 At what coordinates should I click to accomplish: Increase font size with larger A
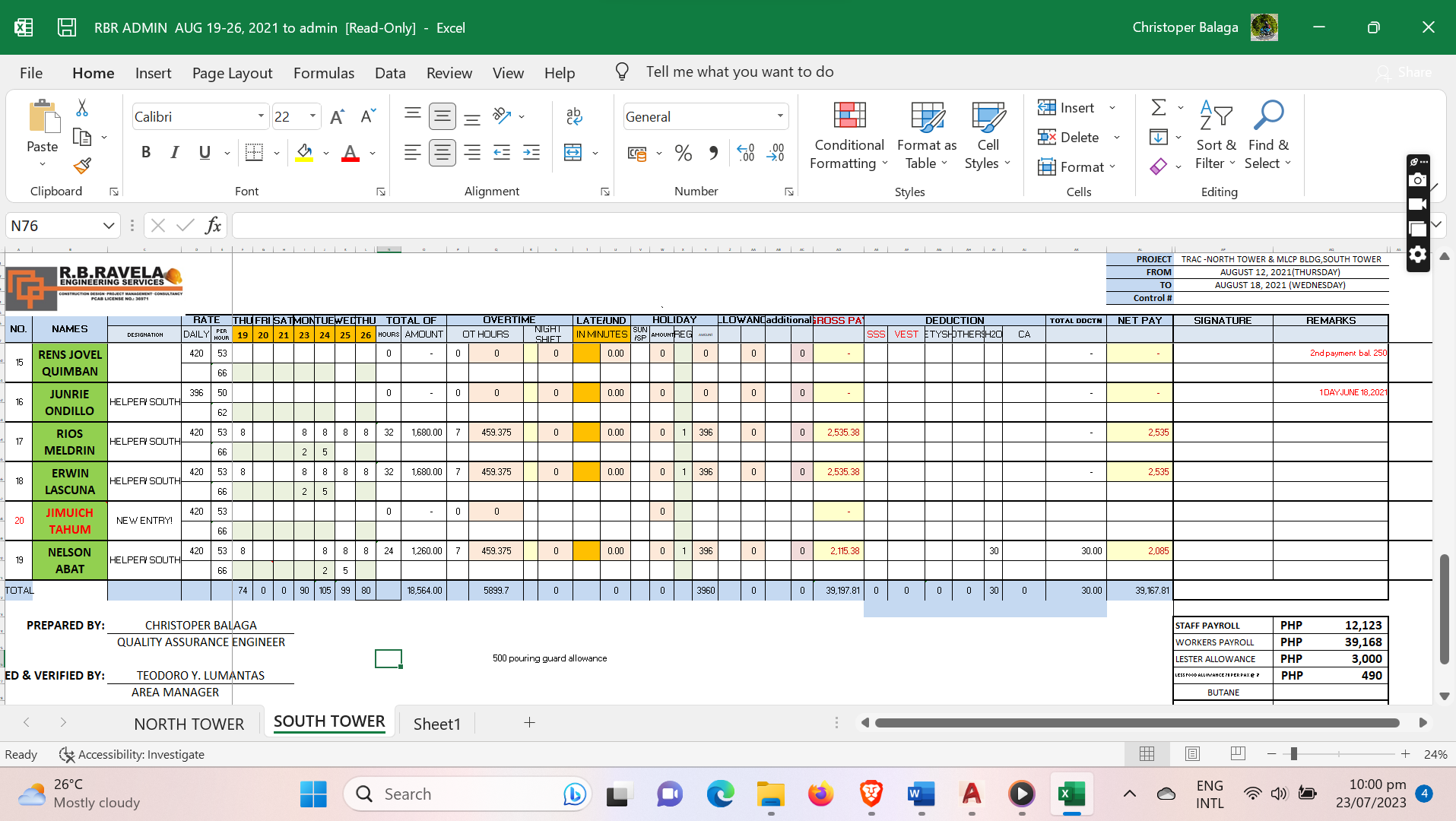[337, 116]
